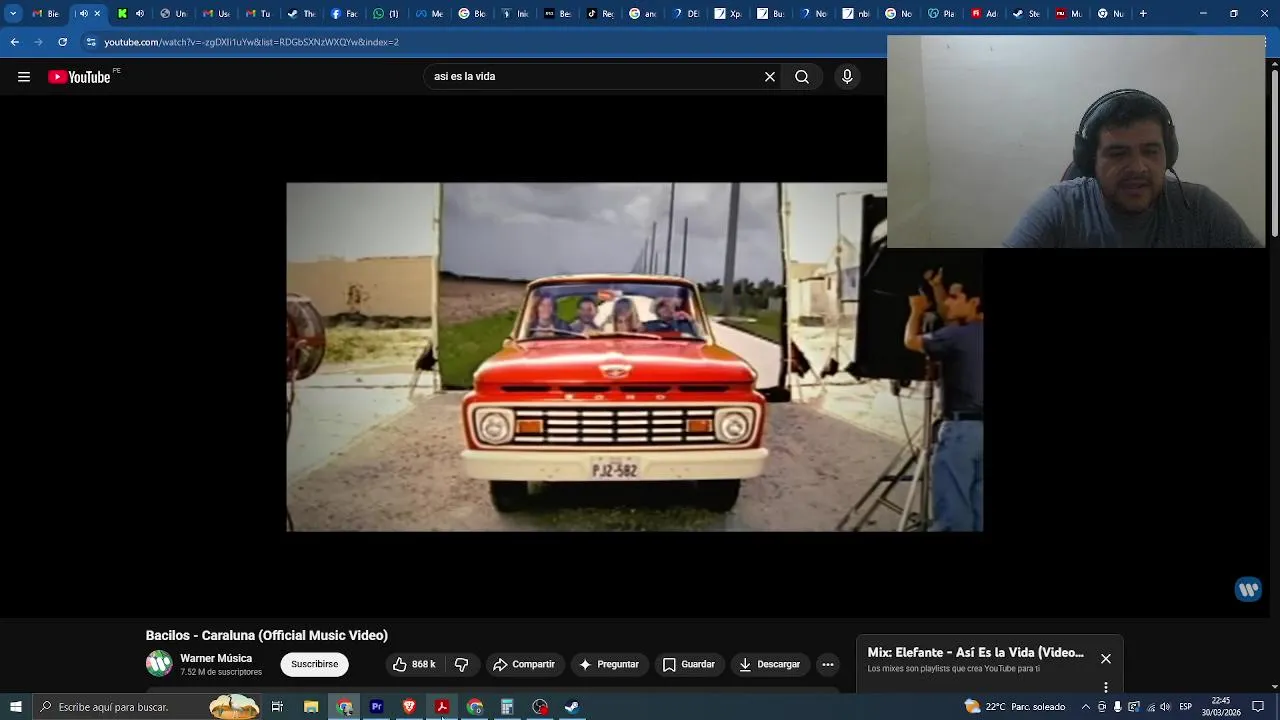Image resolution: width=1280 pixels, height=720 pixels.
Task: Start voice search with microphone
Action: pos(847,77)
